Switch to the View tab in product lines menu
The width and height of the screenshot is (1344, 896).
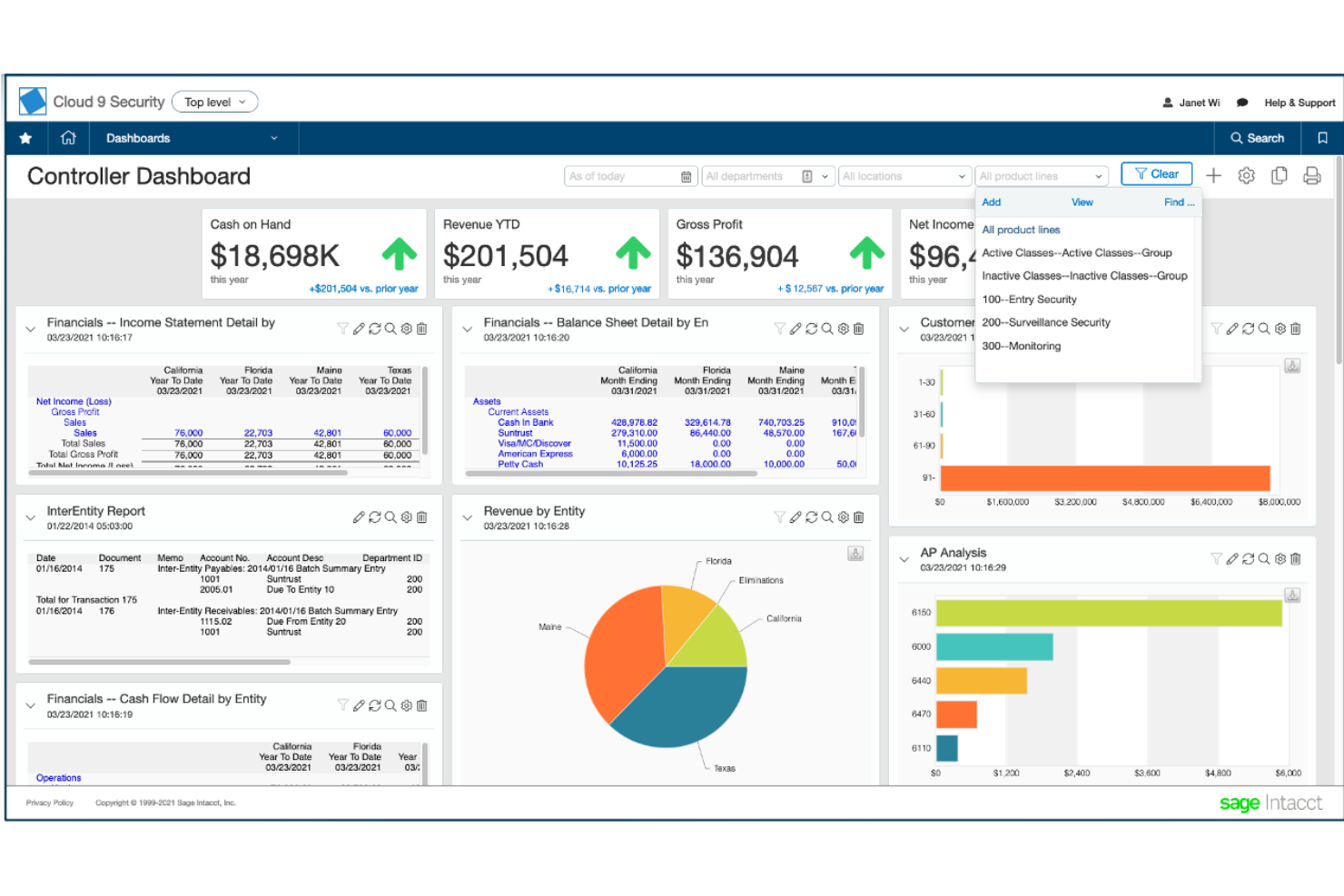(1082, 202)
